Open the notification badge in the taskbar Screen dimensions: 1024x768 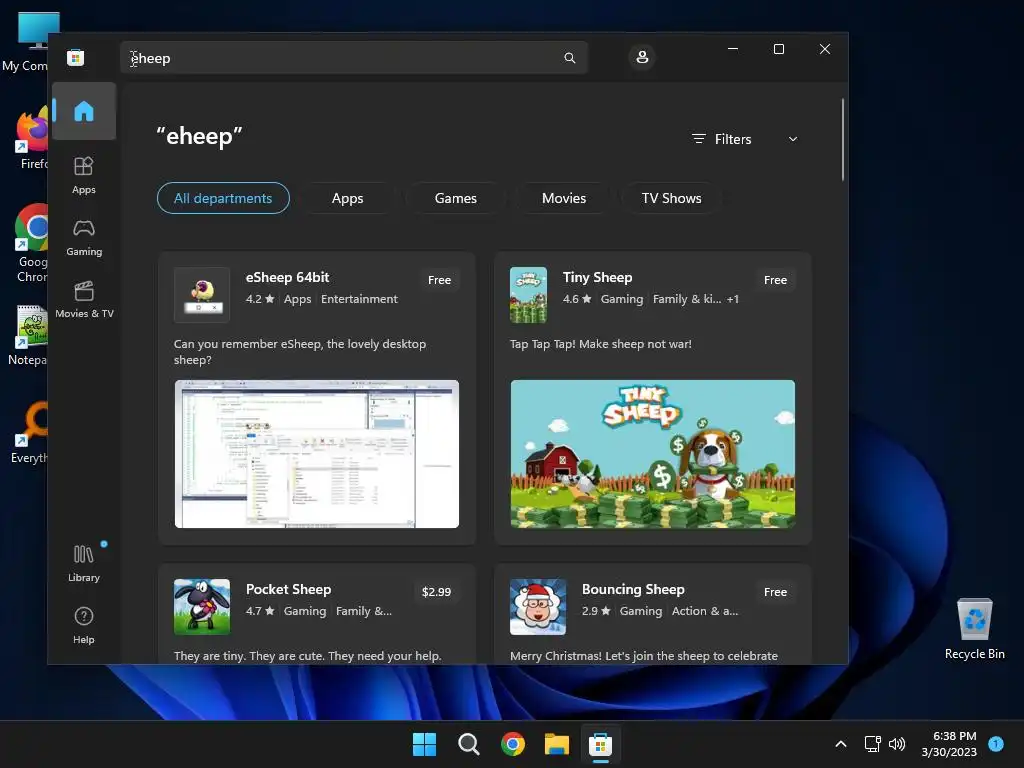tap(996, 744)
